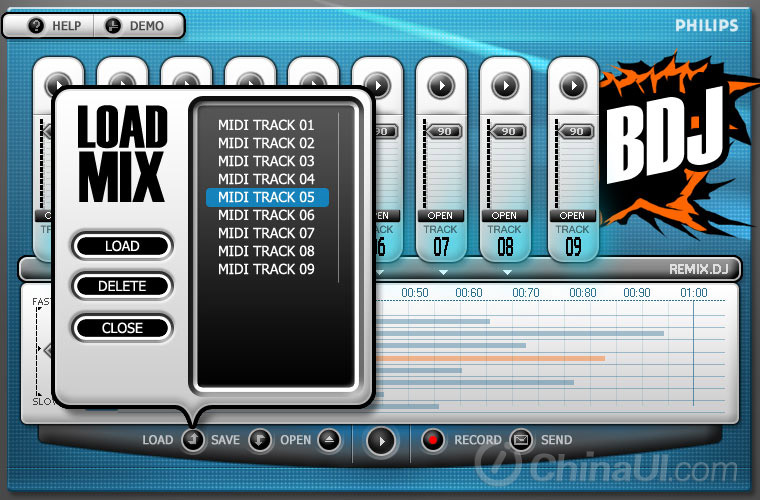760x500 pixels.
Task: Toggle the OPEN button on Track 07
Action: click(x=441, y=215)
